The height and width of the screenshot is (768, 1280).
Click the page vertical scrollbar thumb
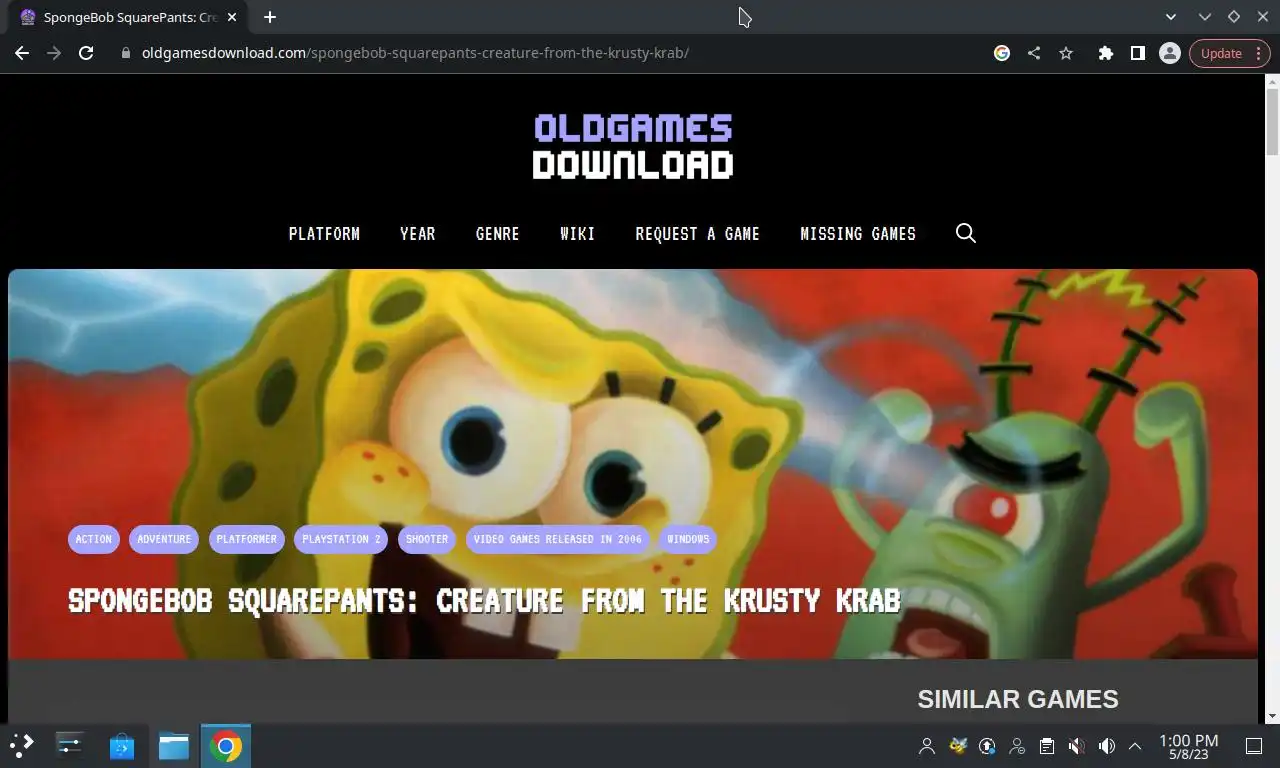pos(1272,121)
